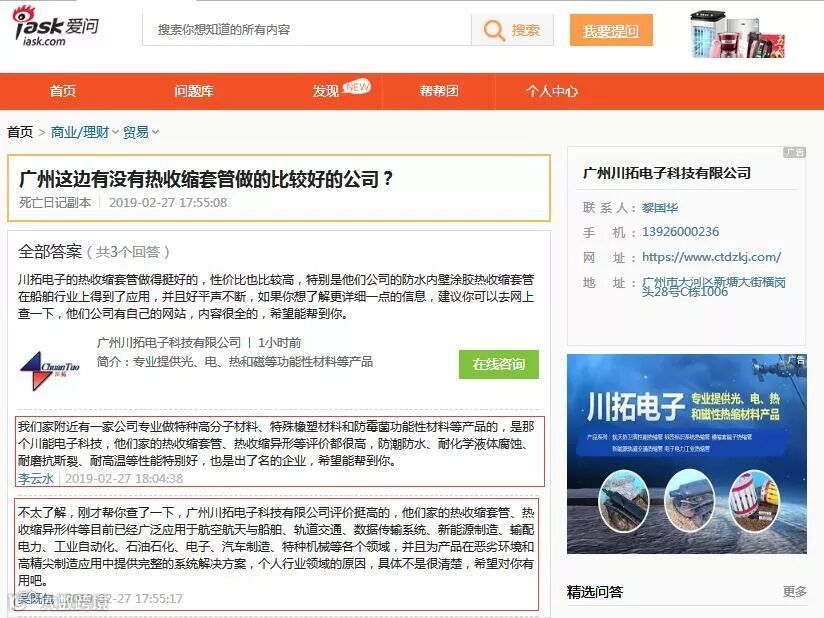Click the middle round product image in banner

point(689,501)
